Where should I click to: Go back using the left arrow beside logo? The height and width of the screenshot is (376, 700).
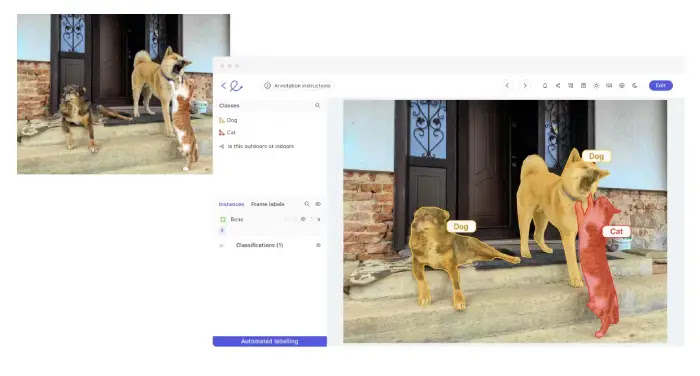[224, 85]
